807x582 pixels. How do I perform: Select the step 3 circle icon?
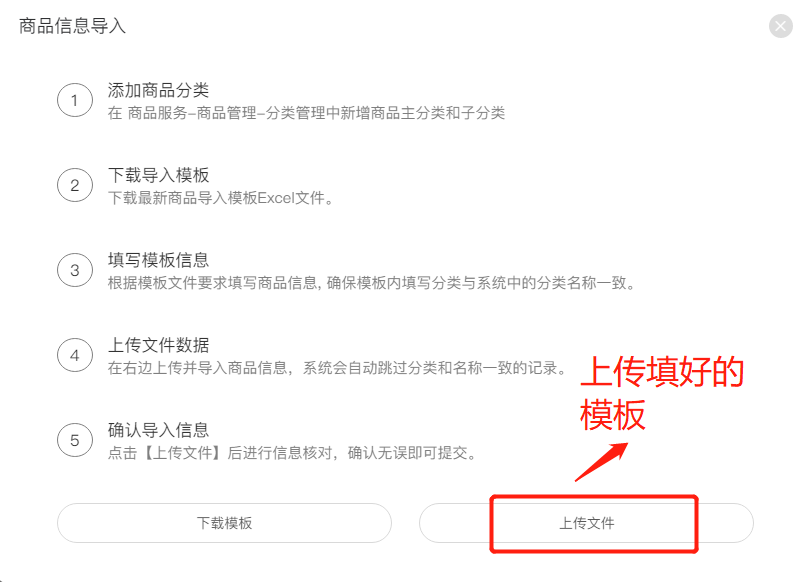coord(75,270)
